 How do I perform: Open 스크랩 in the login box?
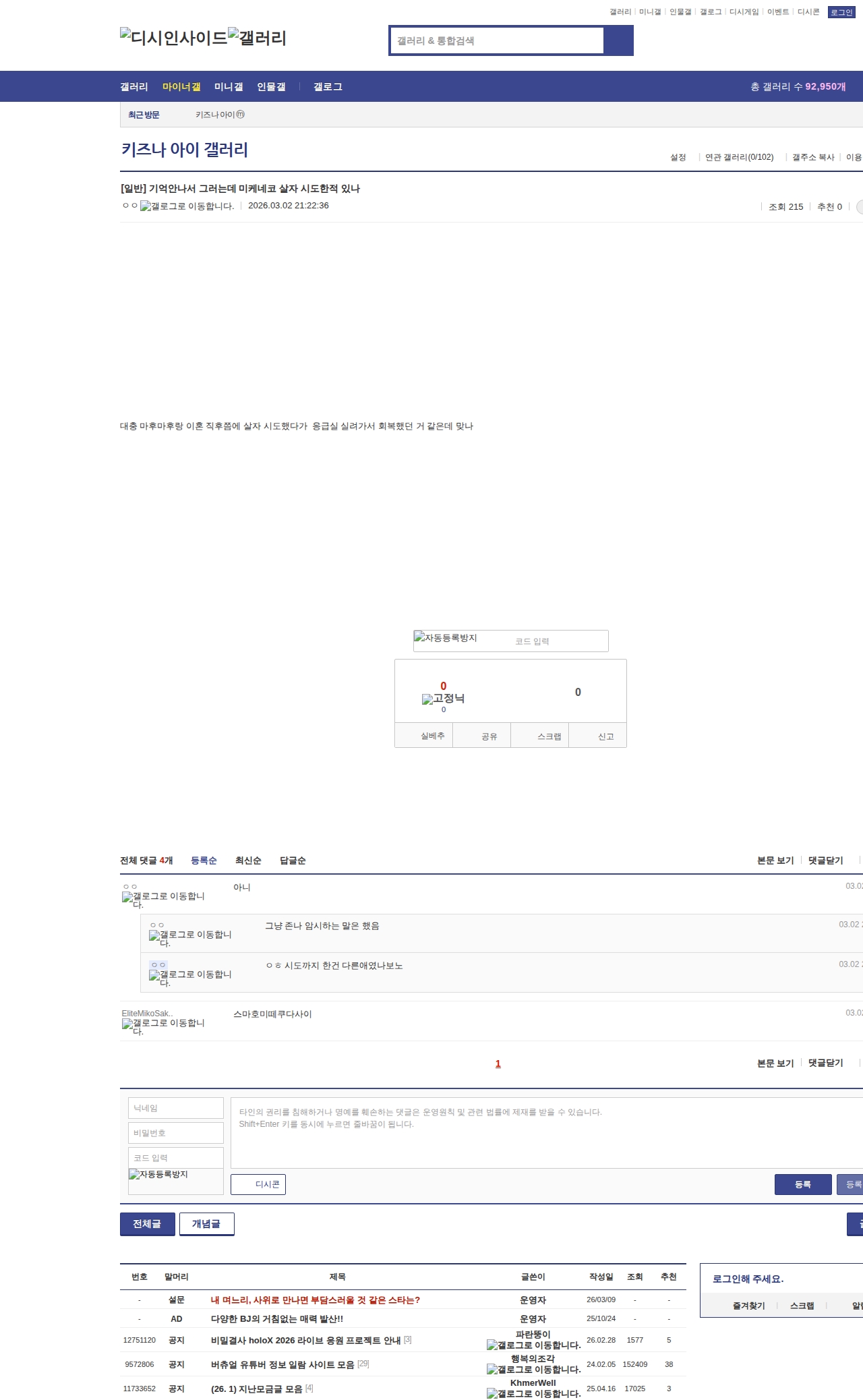tap(802, 1306)
